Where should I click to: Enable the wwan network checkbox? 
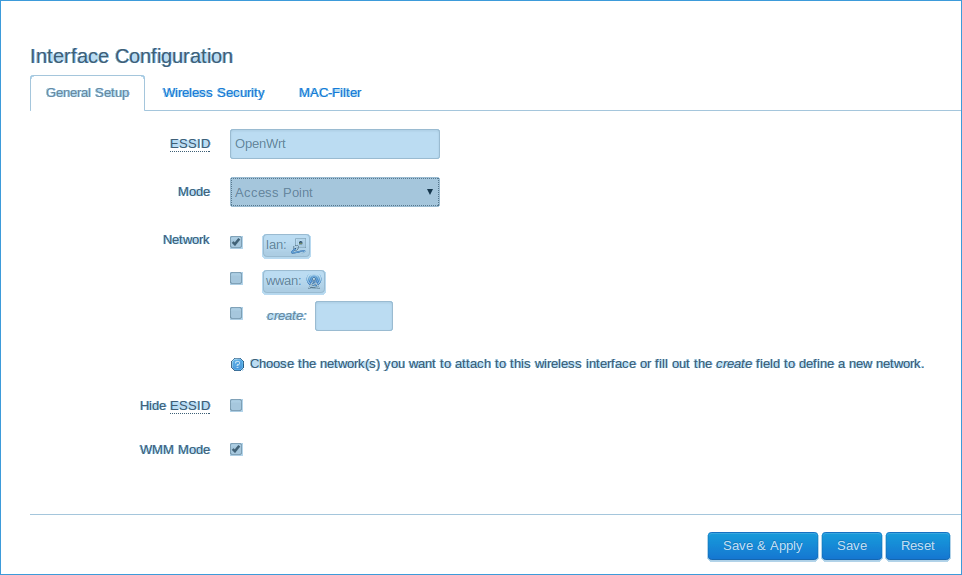coord(236,278)
